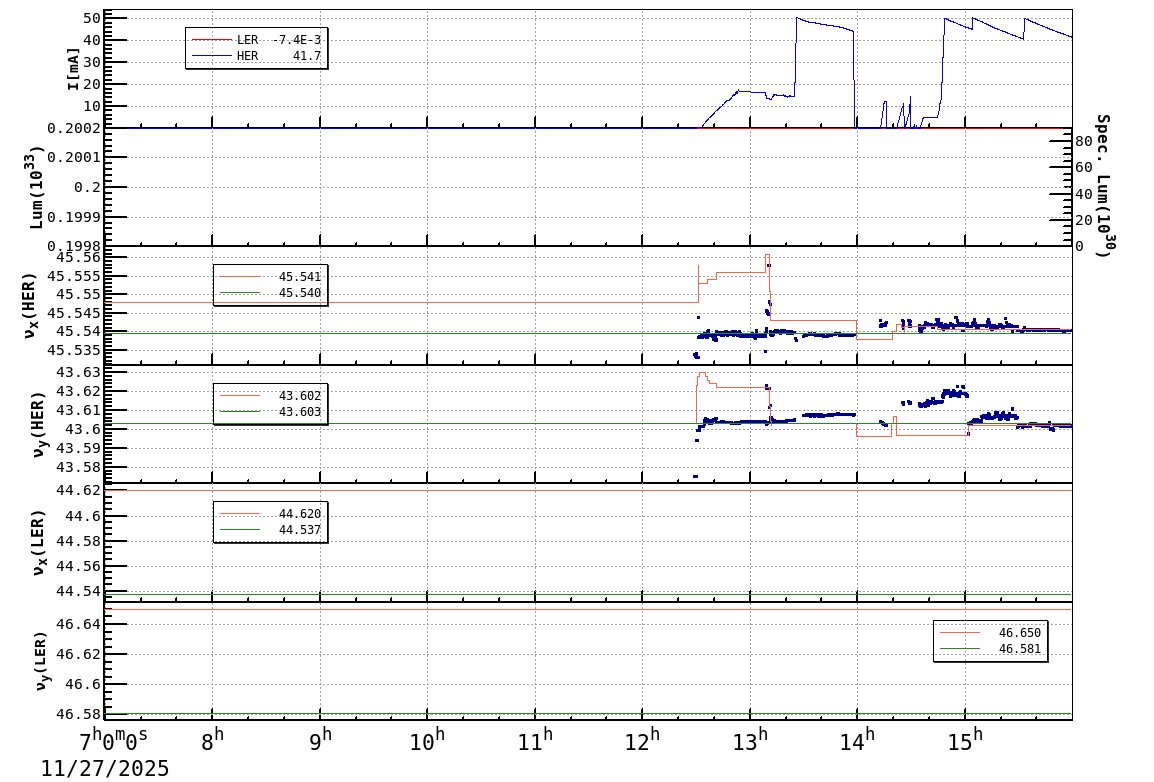The height and width of the screenshot is (782, 1154).
Task: Click the green 46.581 legend key in νy(LER) panel
Action: (959, 648)
